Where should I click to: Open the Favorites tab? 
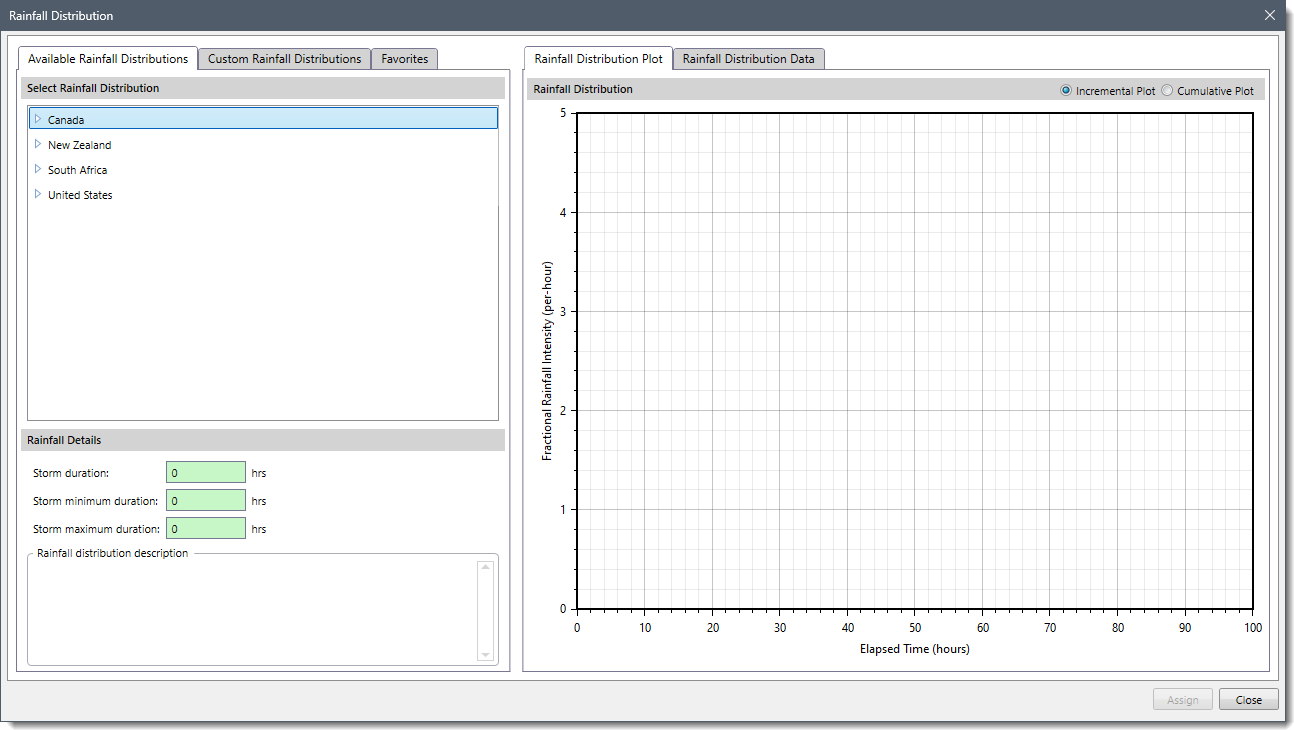coord(404,59)
